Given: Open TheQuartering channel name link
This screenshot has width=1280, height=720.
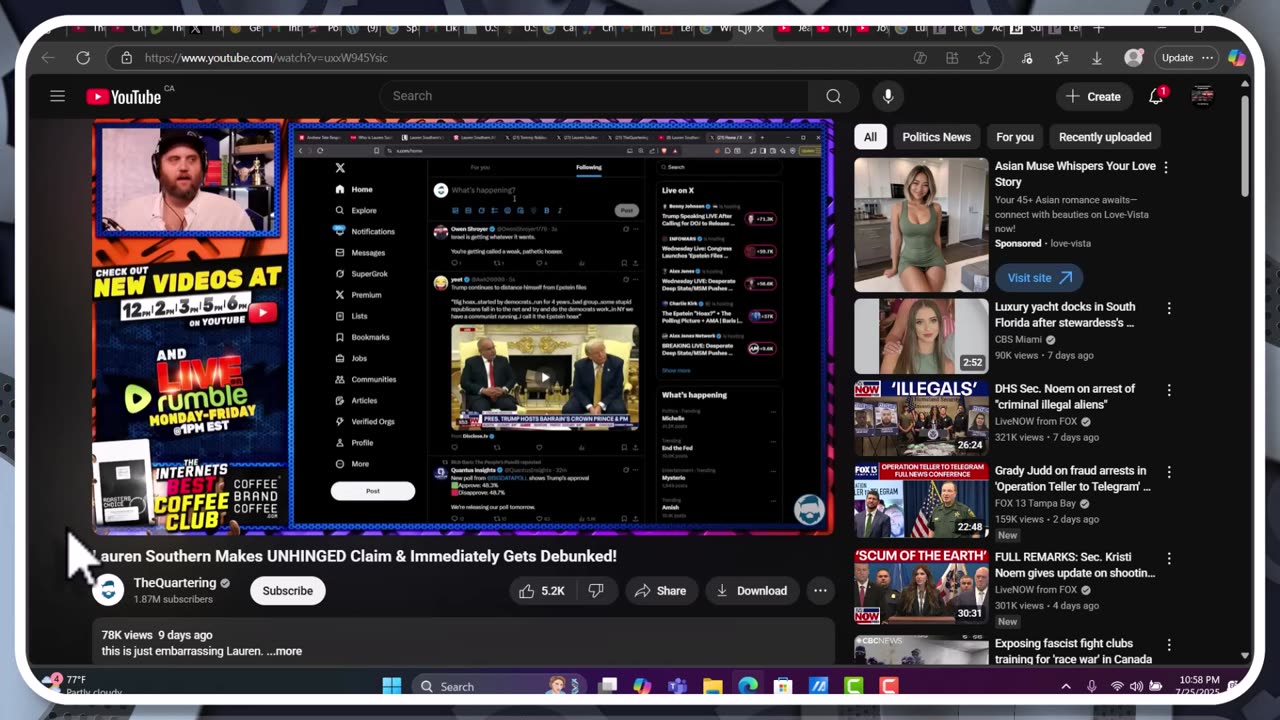Looking at the screenshot, I should [x=175, y=583].
